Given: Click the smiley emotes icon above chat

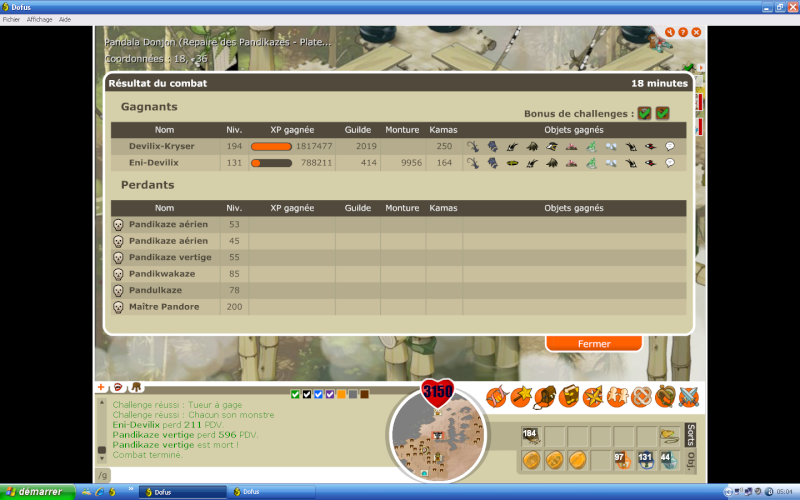Looking at the screenshot, I should 118,387.
